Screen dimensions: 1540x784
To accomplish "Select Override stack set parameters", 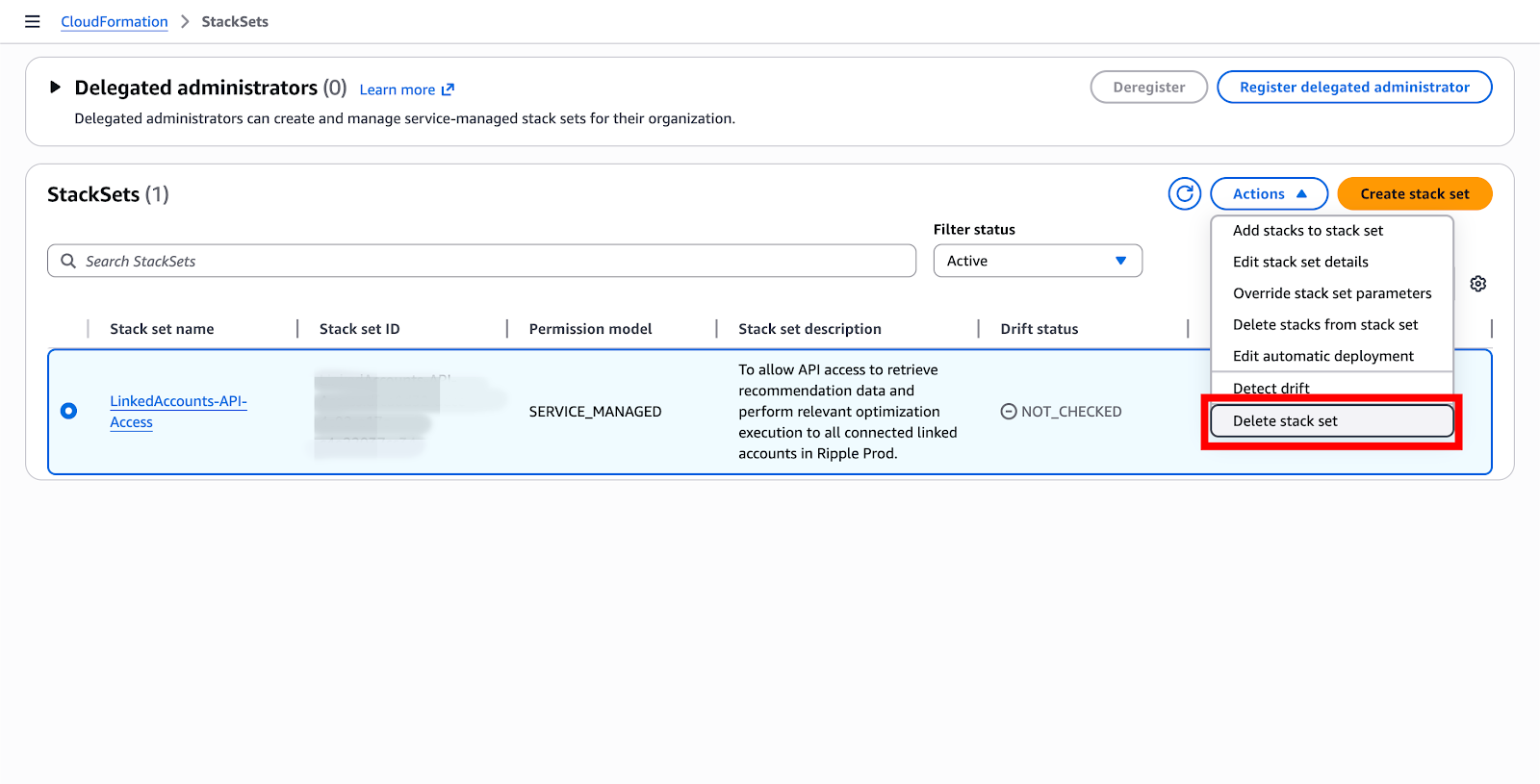I will coord(1332,293).
